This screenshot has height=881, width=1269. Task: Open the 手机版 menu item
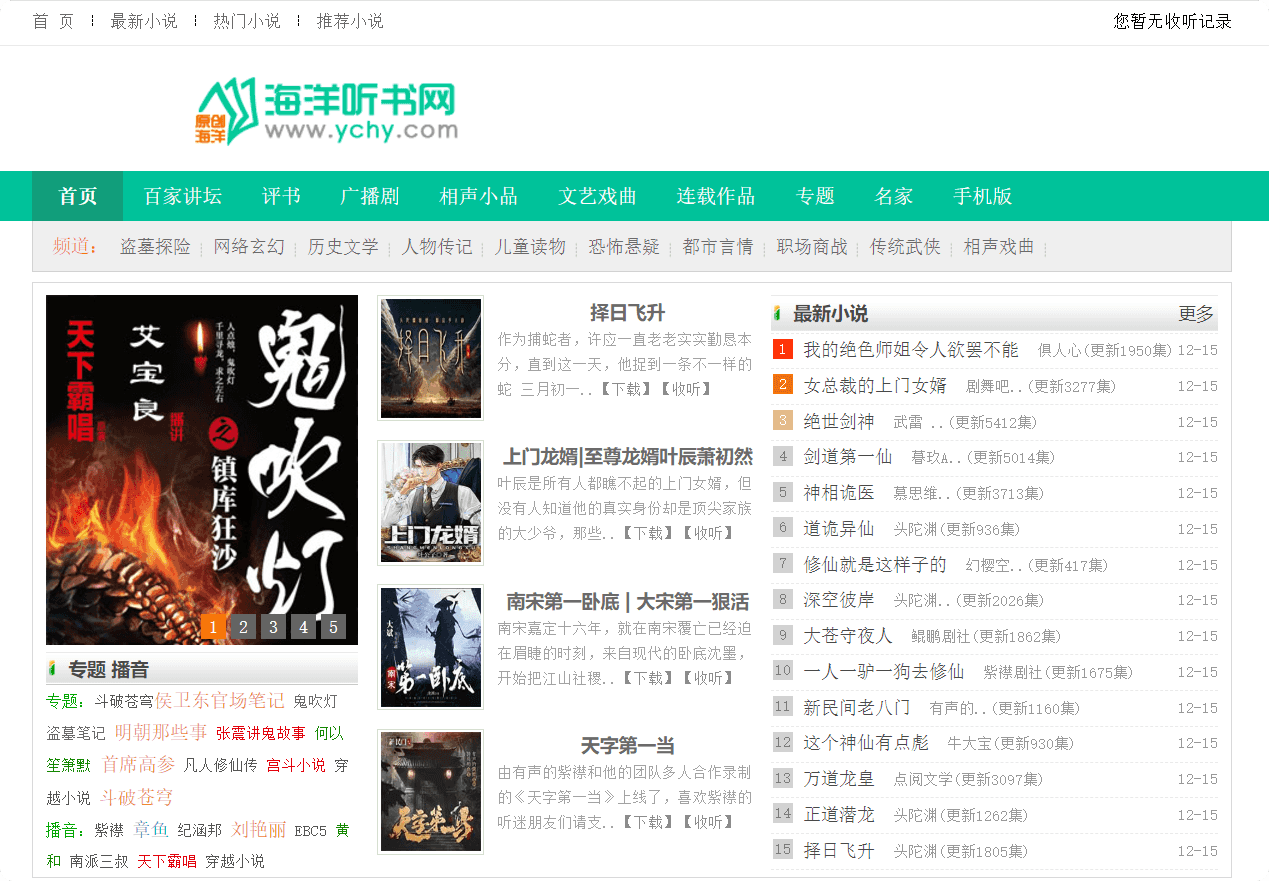click(x=983, y=196)
